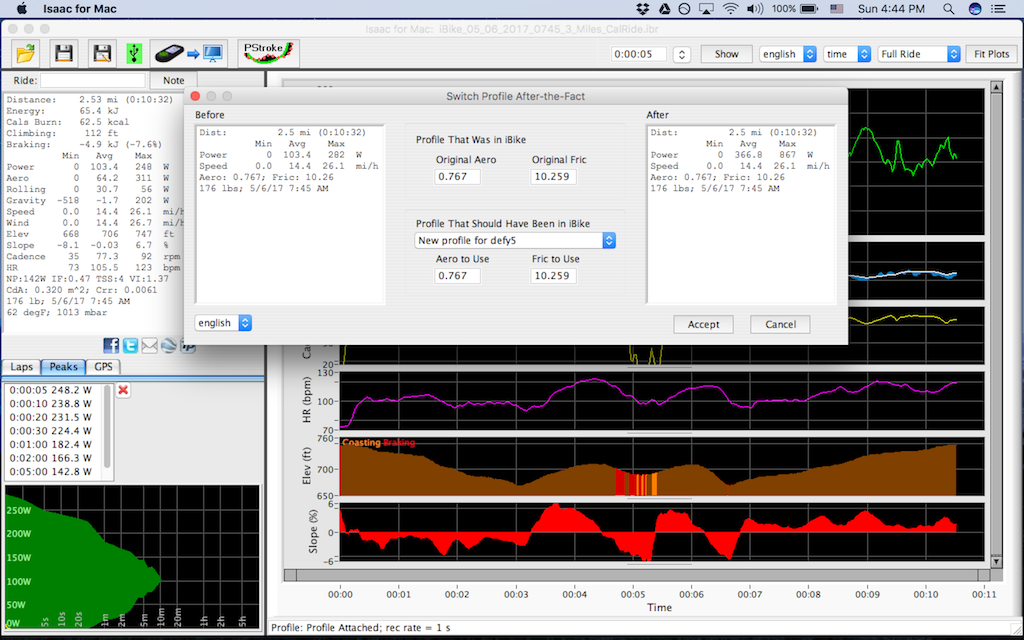Switch to the GPS tab

pyautogui.click(x=105, y=367)
